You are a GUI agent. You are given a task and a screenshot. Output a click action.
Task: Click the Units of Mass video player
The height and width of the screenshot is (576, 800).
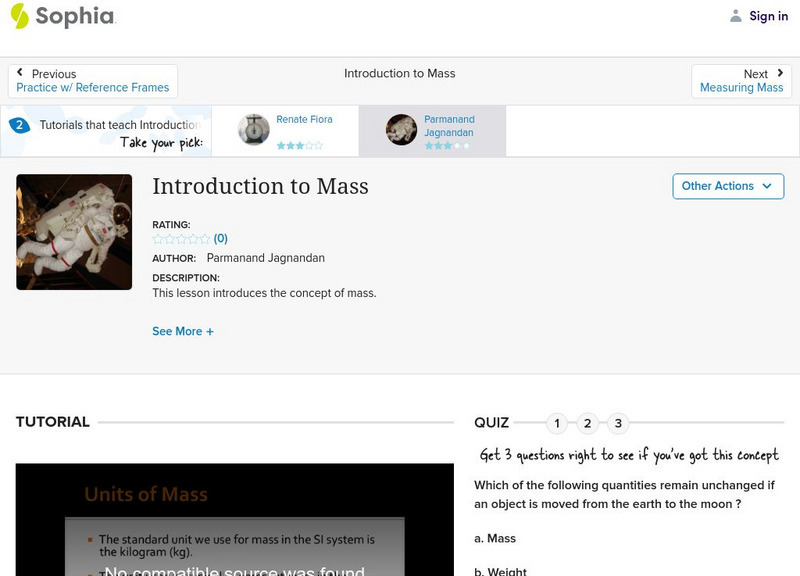point(234,520)
